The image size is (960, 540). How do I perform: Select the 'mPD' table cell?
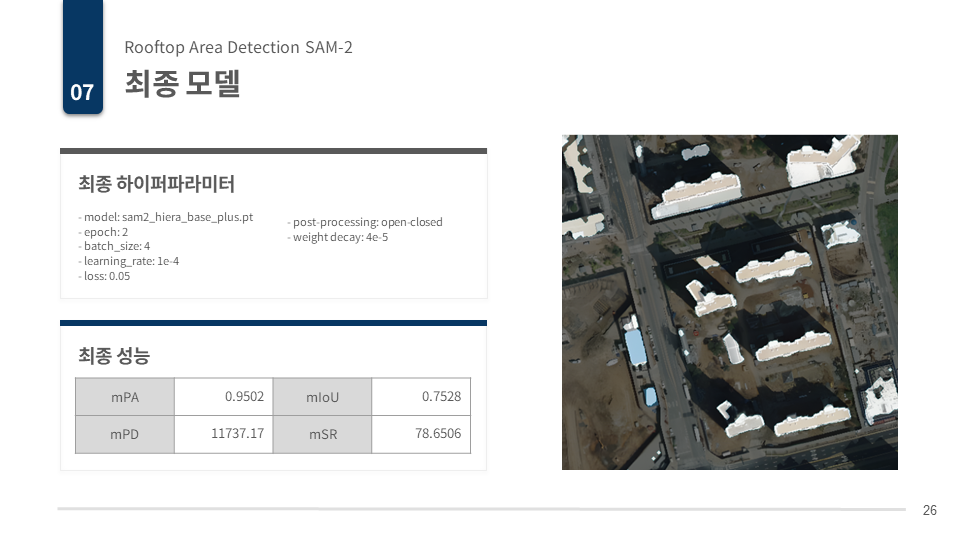[x=125, y=434]
